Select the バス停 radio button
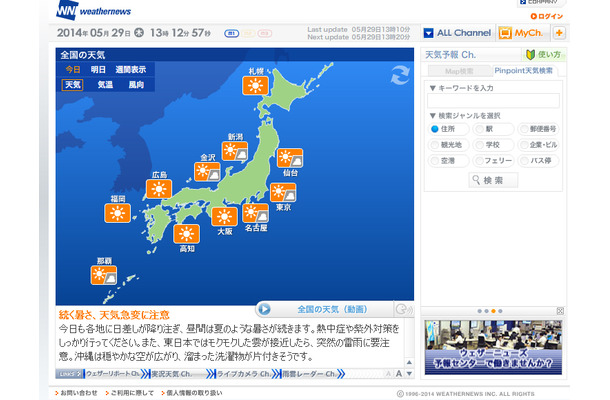Screen dimensions: 610x400 [x=524, y=161]
